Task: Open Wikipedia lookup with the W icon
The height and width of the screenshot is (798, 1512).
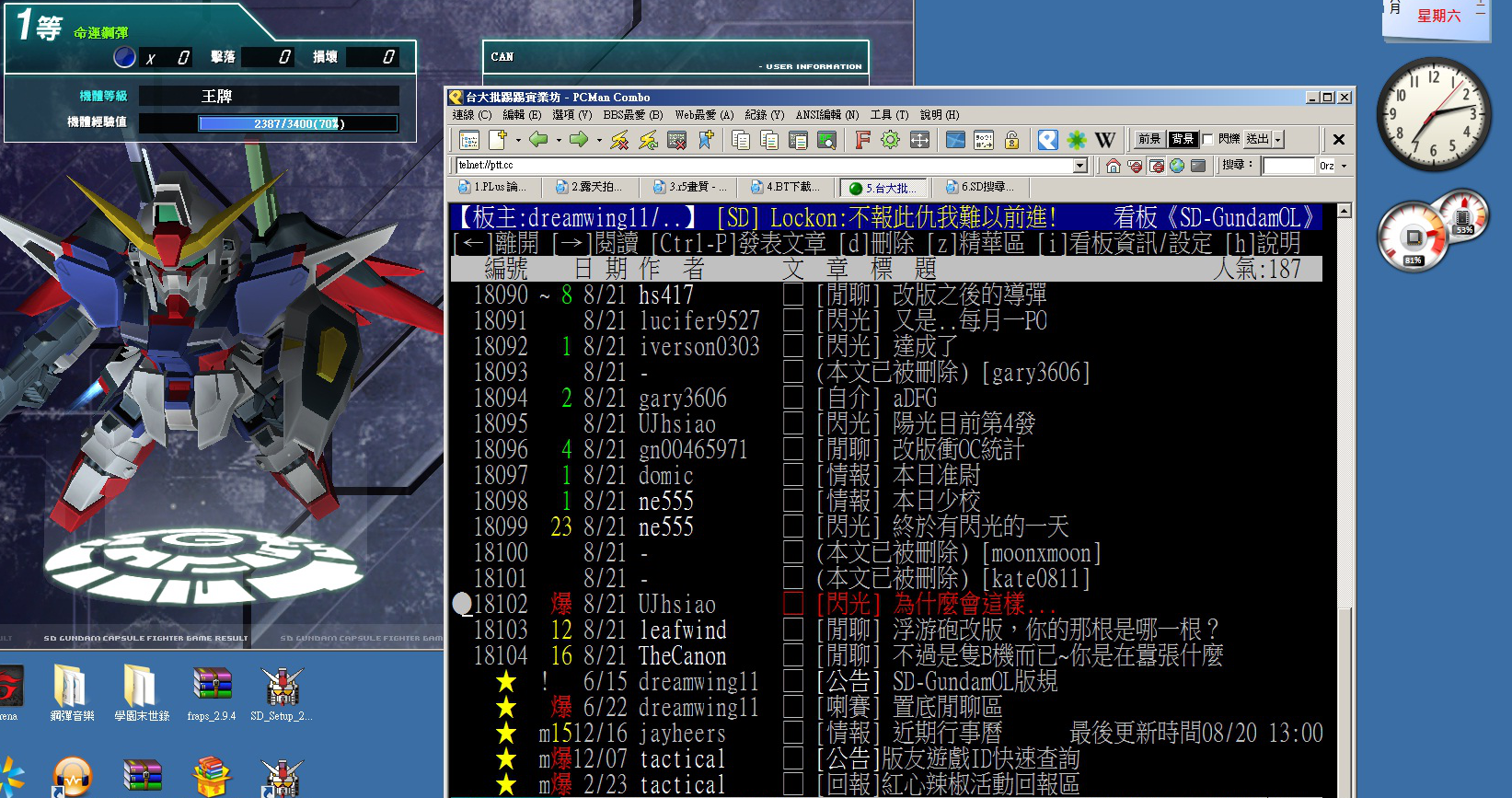Action: point(1105,140)
